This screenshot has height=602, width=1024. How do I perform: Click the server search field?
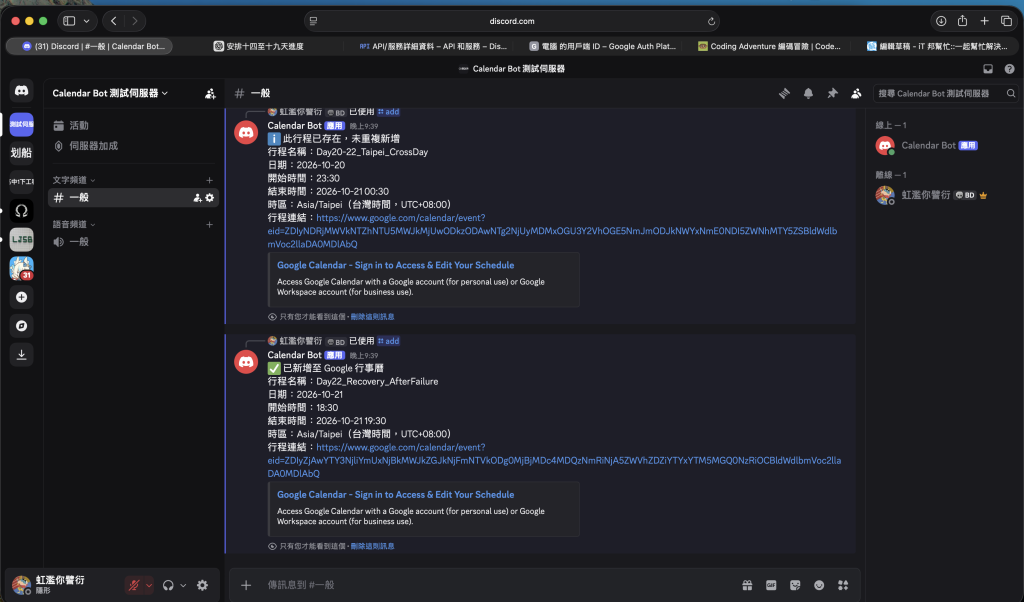946,93
